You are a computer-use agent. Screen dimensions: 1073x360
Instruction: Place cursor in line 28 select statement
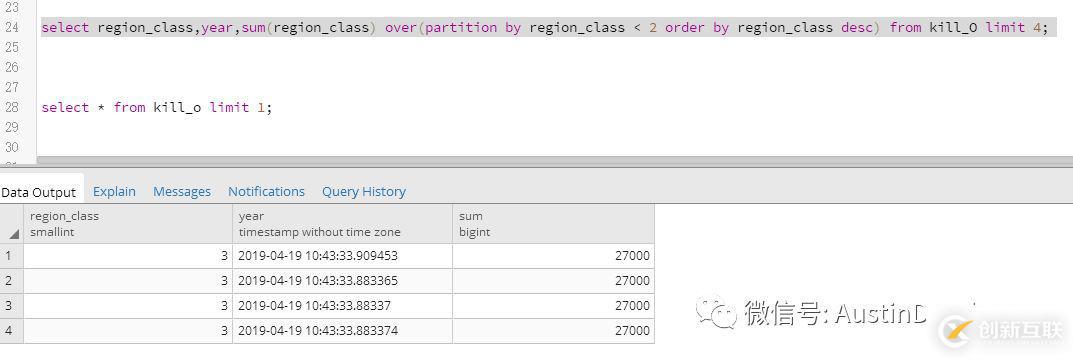point(157,107)
